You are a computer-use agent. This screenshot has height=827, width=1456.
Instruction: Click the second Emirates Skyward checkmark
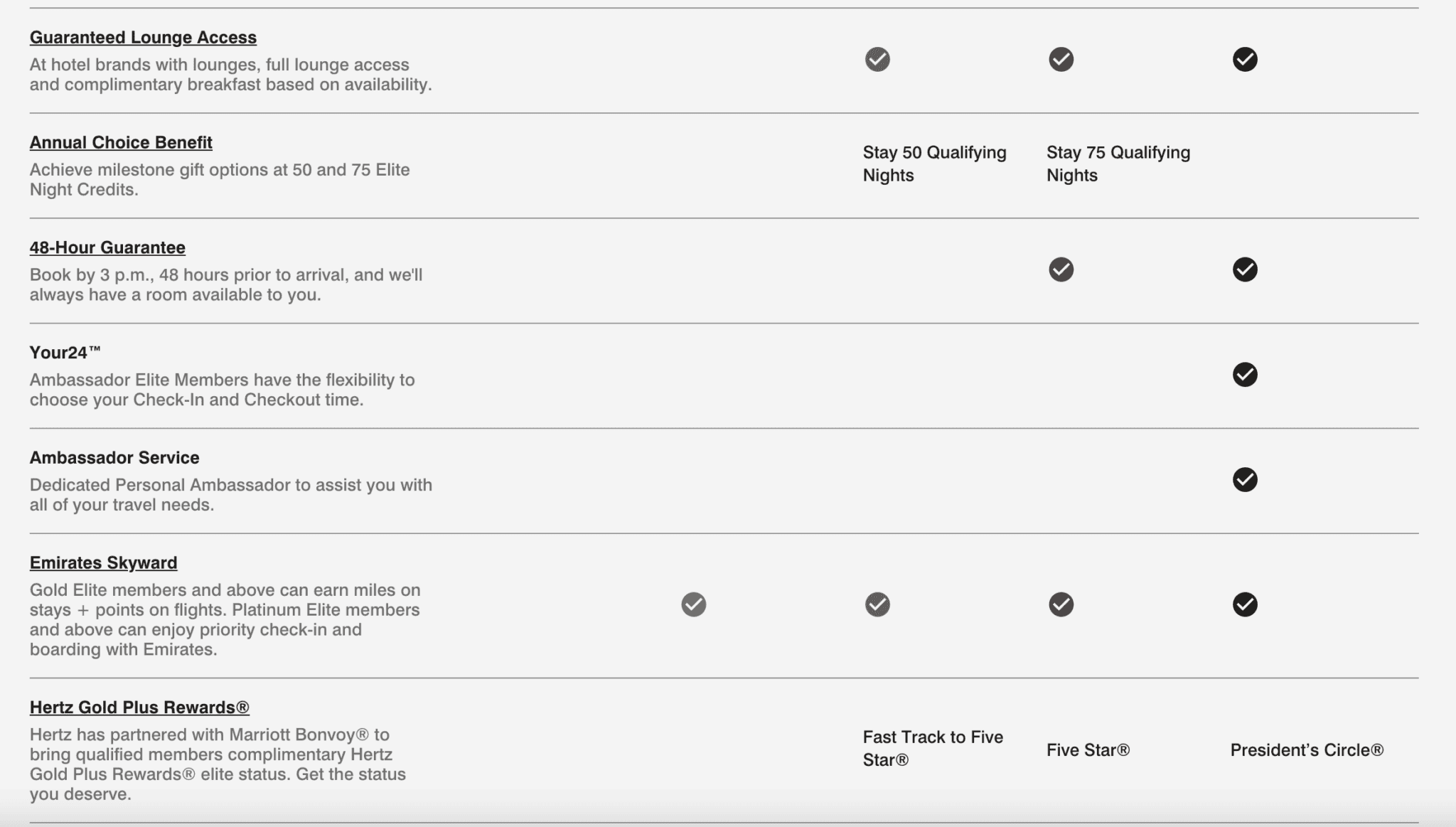point(877,605)
